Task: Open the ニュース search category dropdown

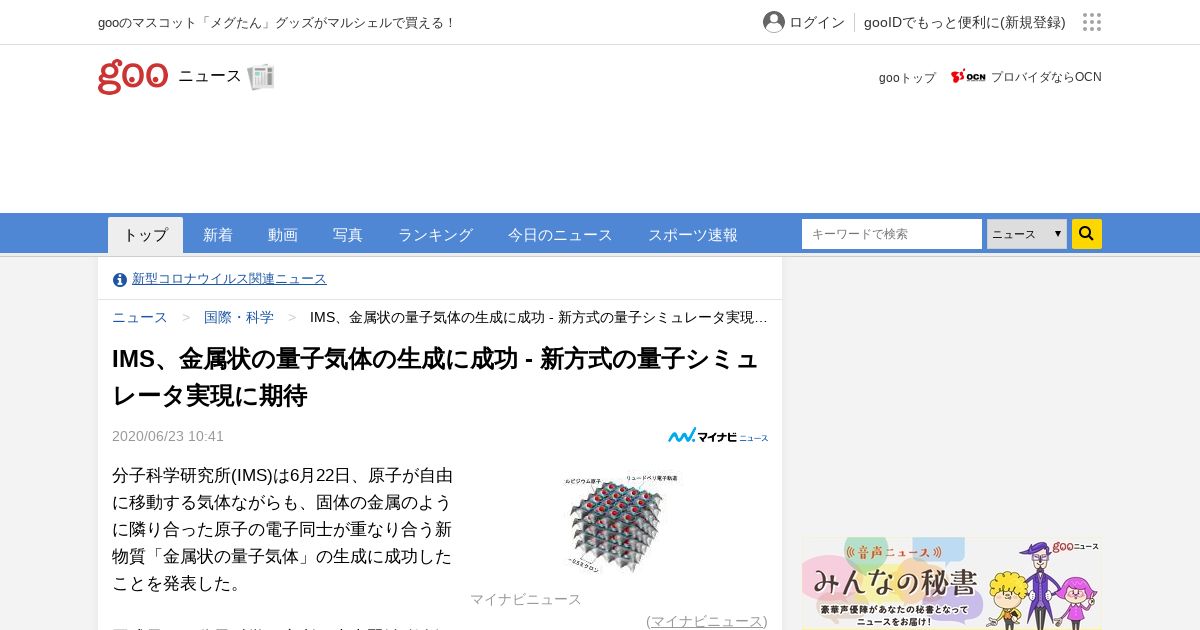Action: point(1027,234)
